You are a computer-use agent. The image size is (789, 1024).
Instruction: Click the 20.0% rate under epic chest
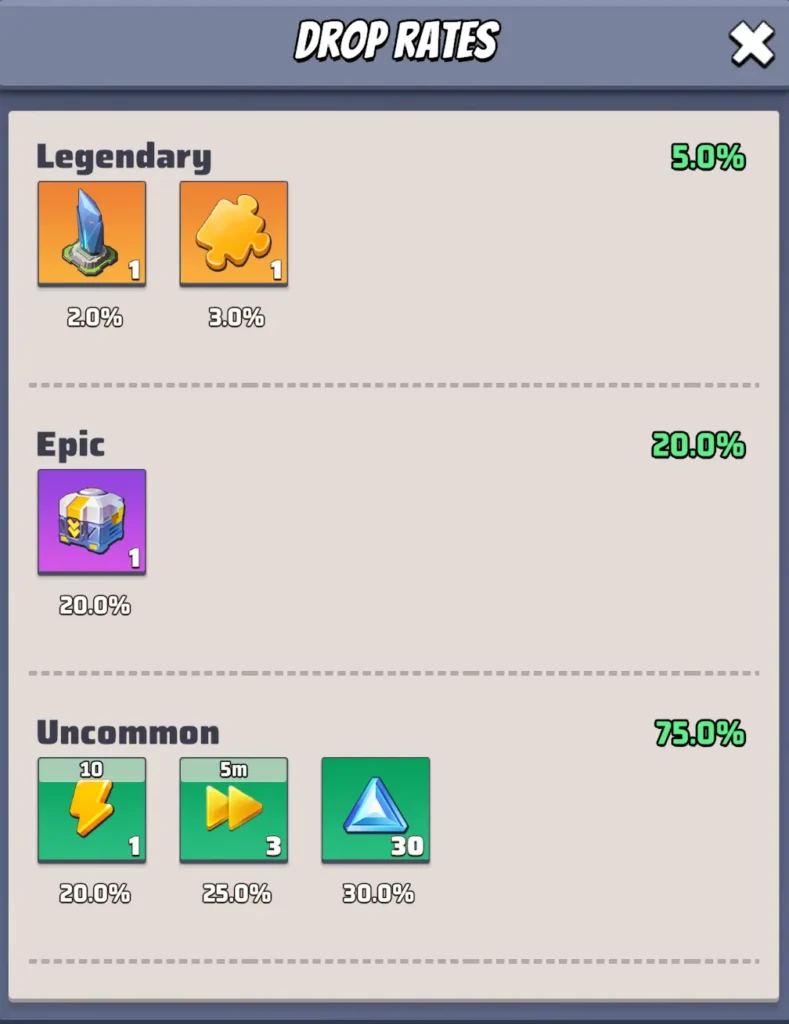95,605
